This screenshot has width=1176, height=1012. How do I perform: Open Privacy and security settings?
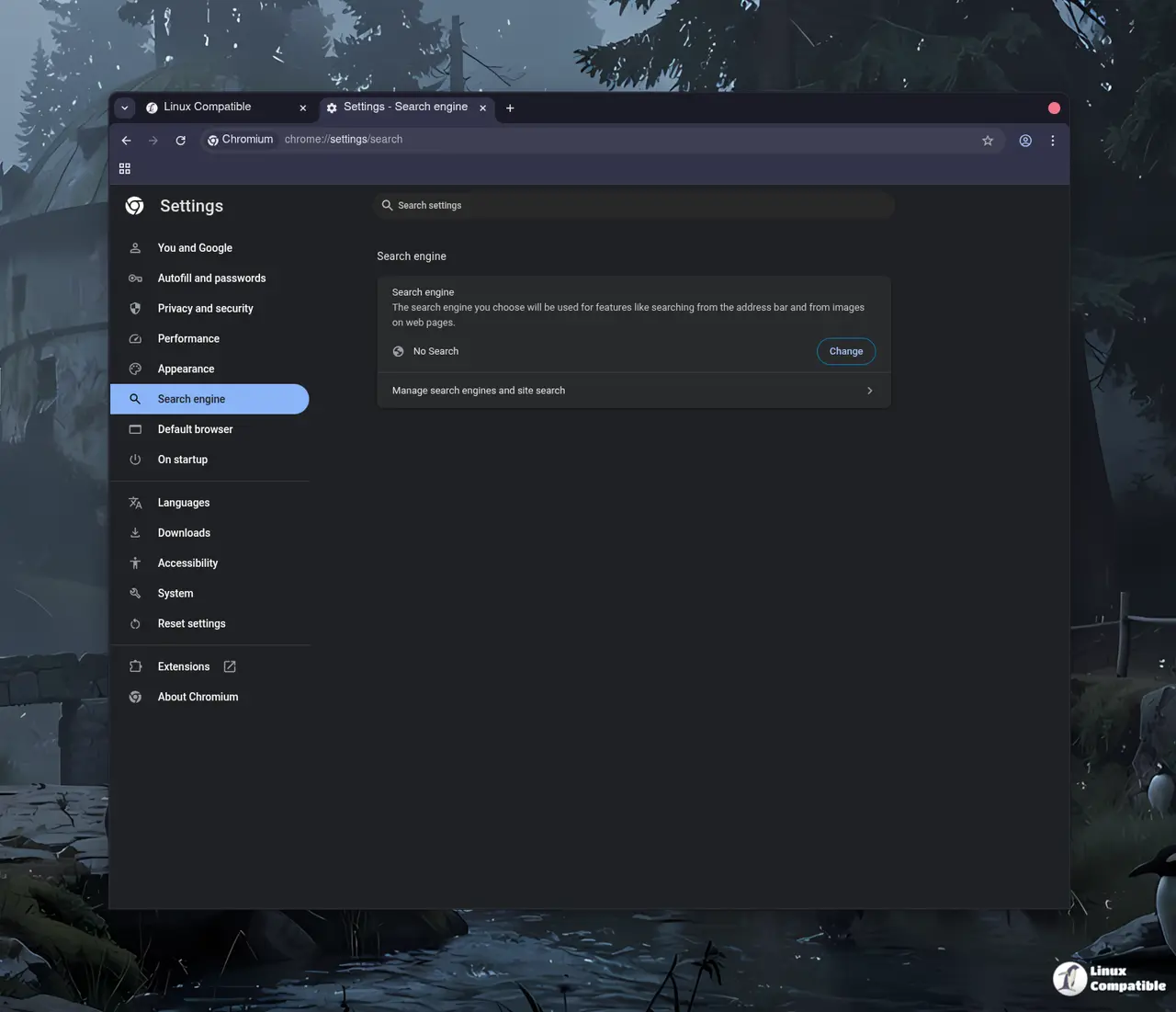pyautogui.click(x=205, y=309)
